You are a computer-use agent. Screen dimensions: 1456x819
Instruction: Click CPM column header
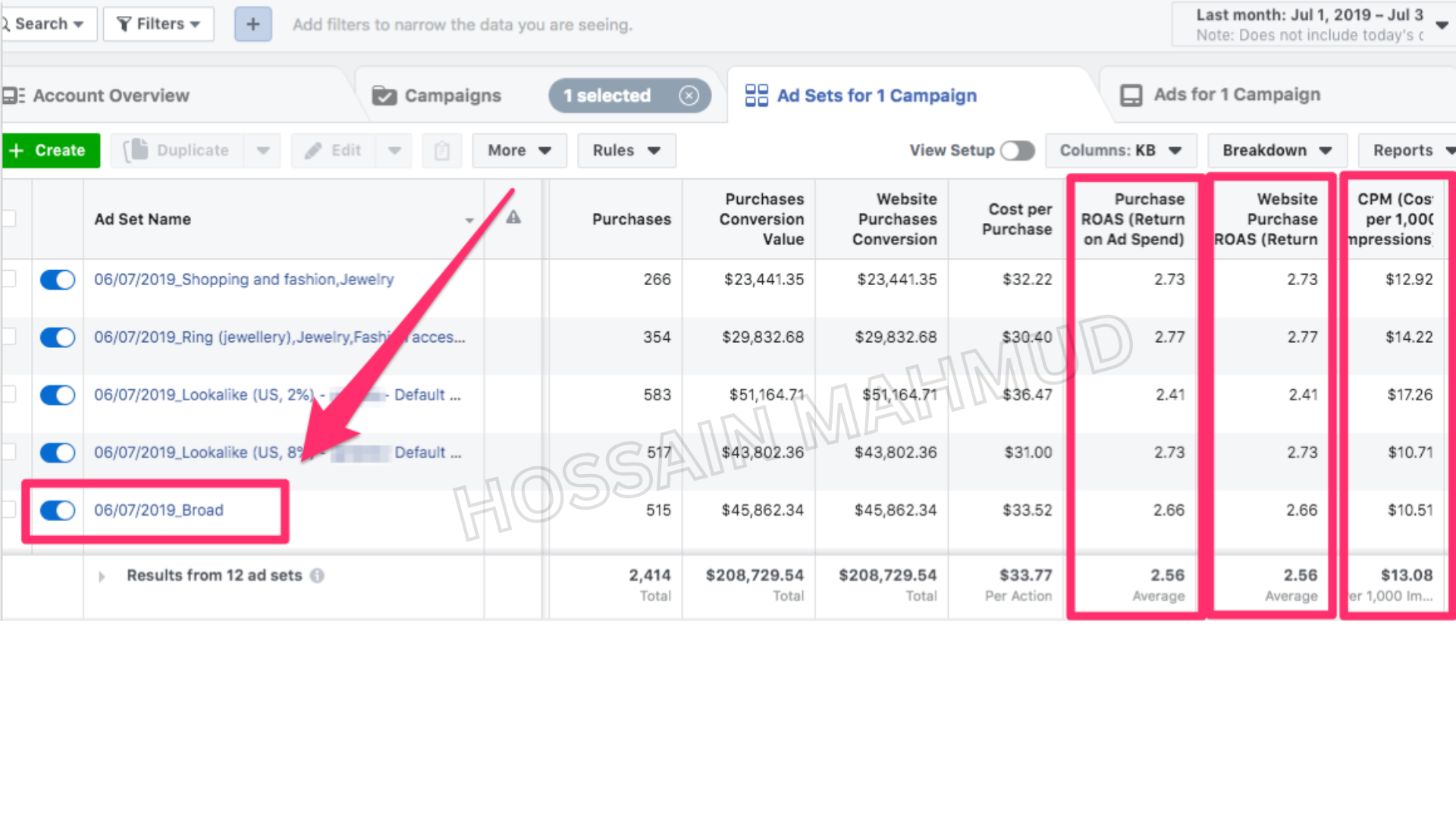(x=1394, y=219)
